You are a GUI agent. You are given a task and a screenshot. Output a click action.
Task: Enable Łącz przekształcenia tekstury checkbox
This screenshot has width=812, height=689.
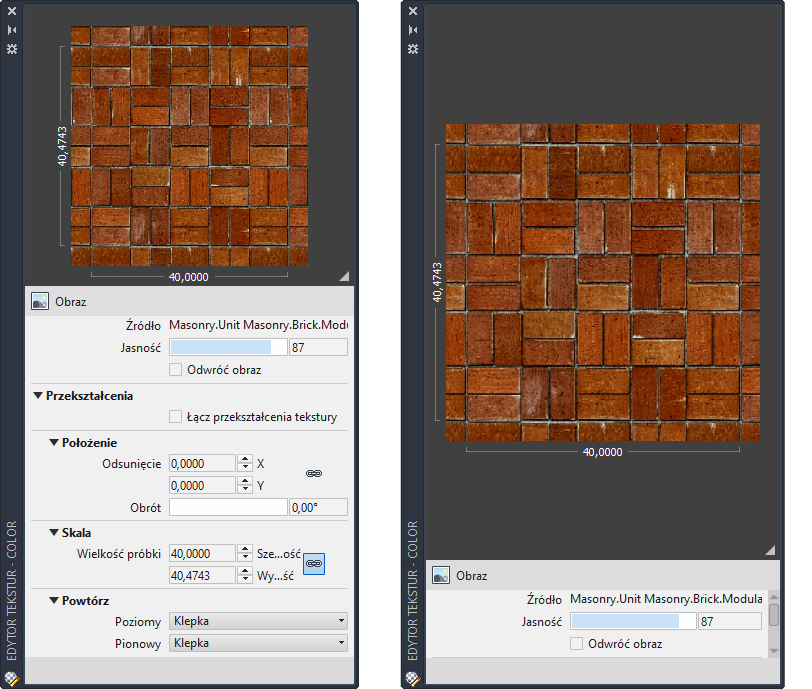pos(176,417)
